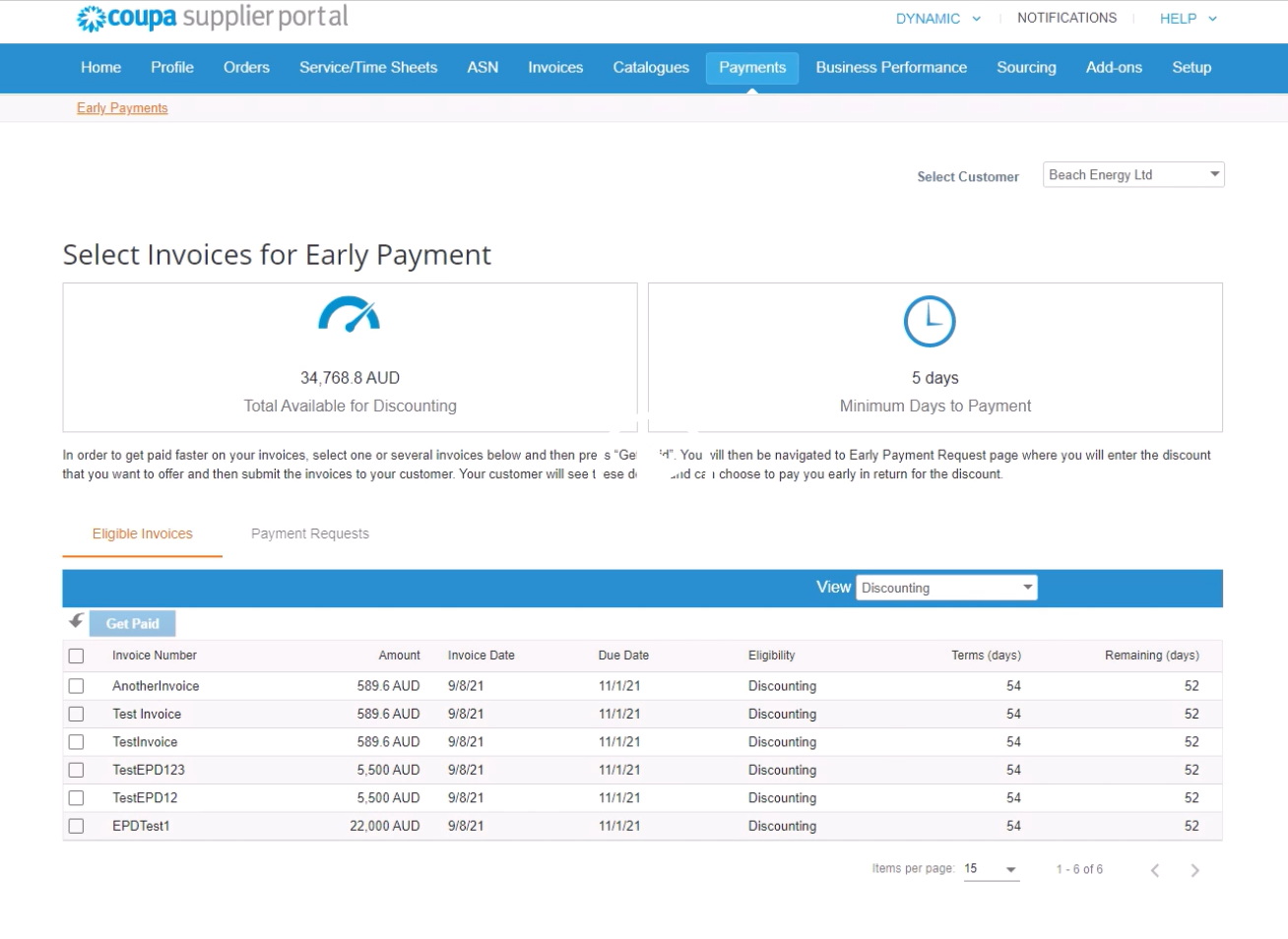Sort by Terms (days) column header
This screenshot has height=939, width=1288.
click(x=986, y=656)
